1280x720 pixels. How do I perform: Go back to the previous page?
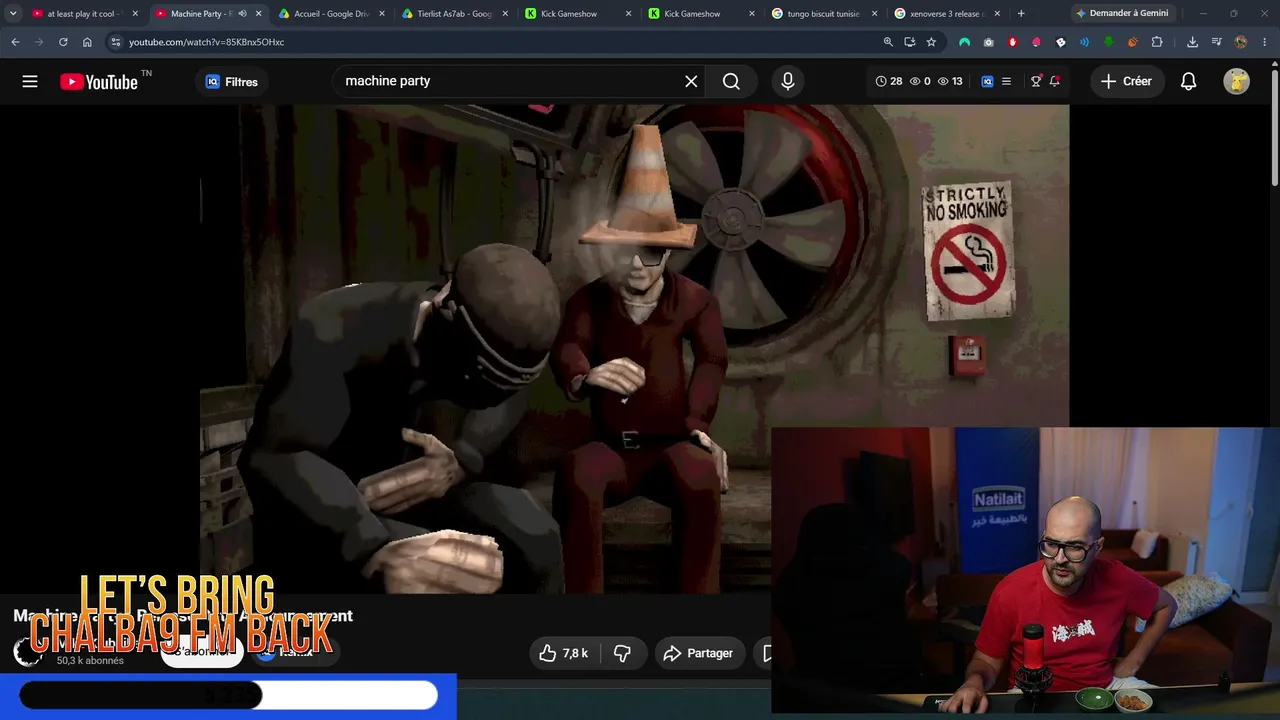(x=15, y=42)
